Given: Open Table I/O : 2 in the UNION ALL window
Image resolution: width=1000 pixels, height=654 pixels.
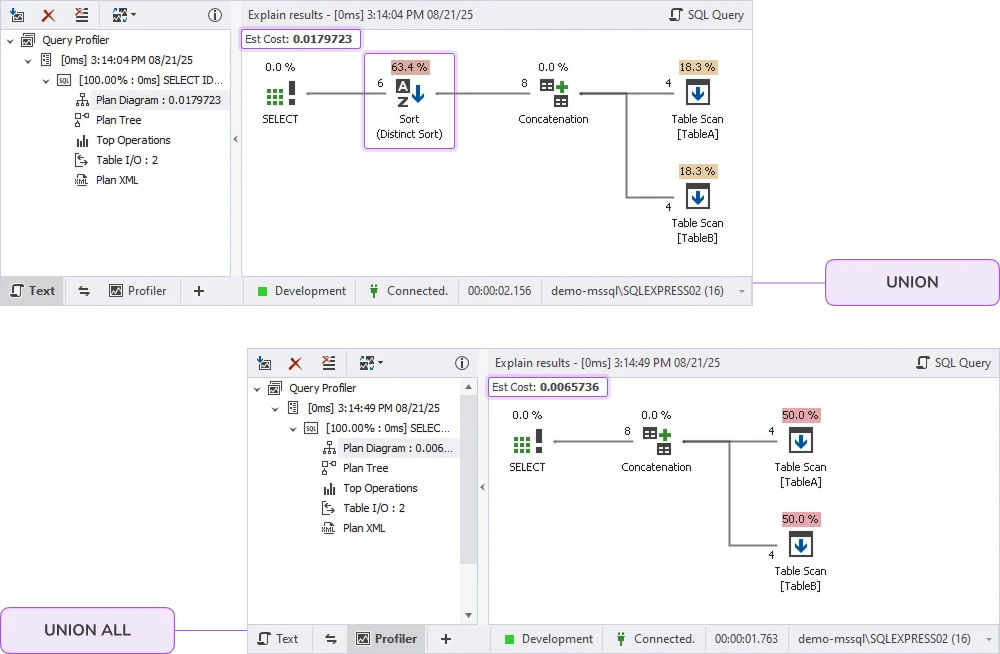Looking at the screenshot, I should (364, 509).
